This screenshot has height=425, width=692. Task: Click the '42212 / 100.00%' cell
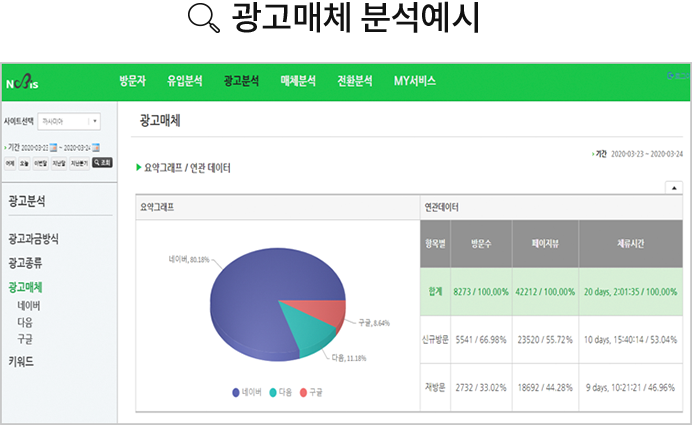point(545,292)
